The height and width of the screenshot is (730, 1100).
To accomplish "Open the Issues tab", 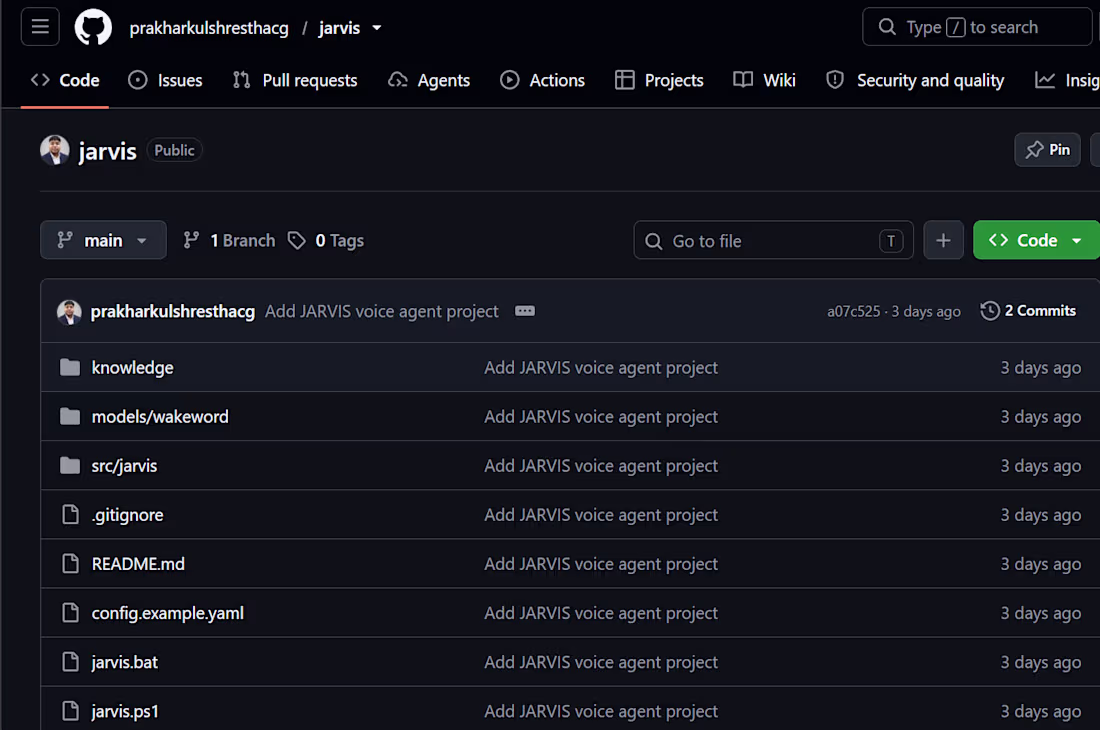I will click(x=166, y=81).
